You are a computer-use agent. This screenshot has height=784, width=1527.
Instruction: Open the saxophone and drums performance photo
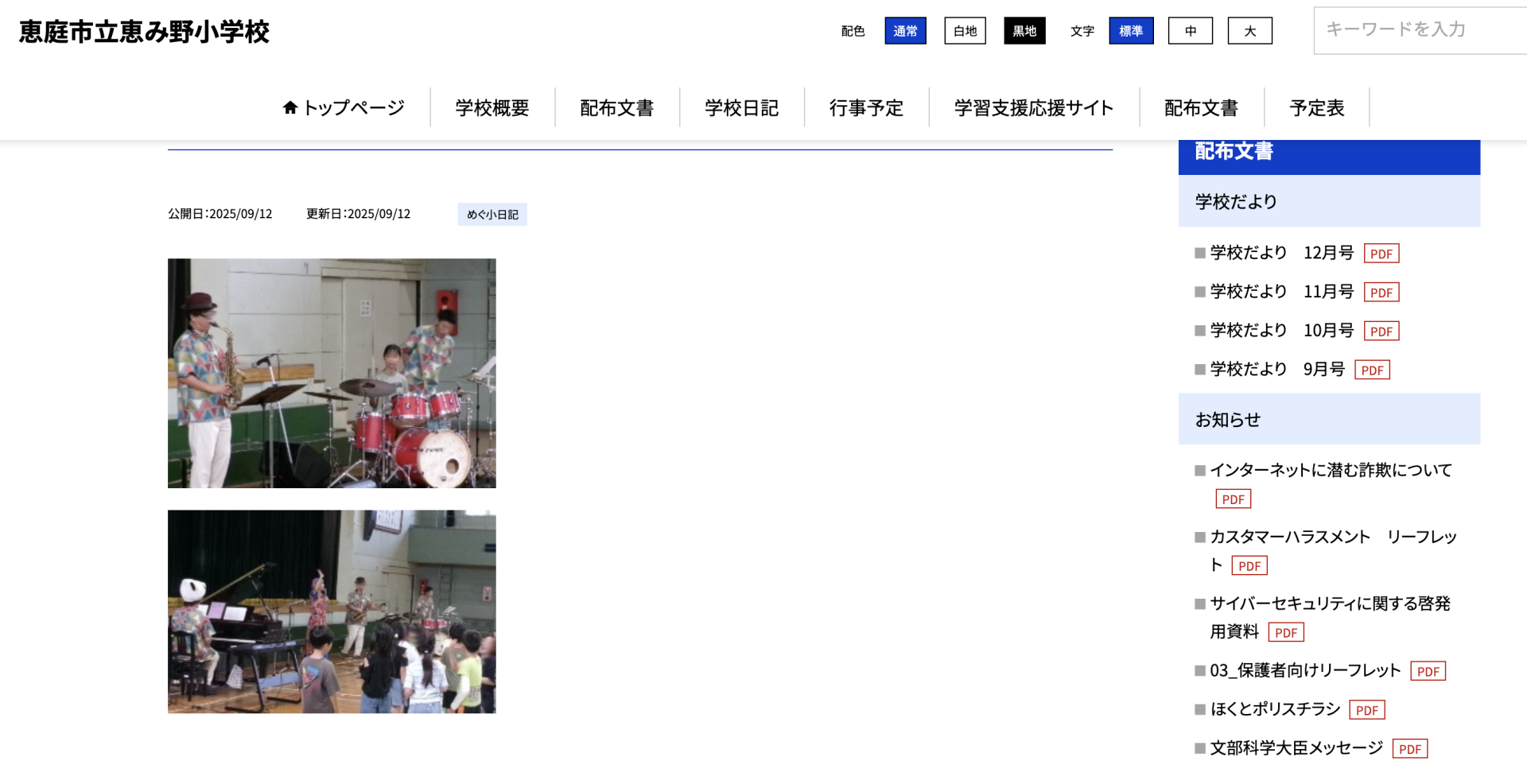click(x=332, y=373)
